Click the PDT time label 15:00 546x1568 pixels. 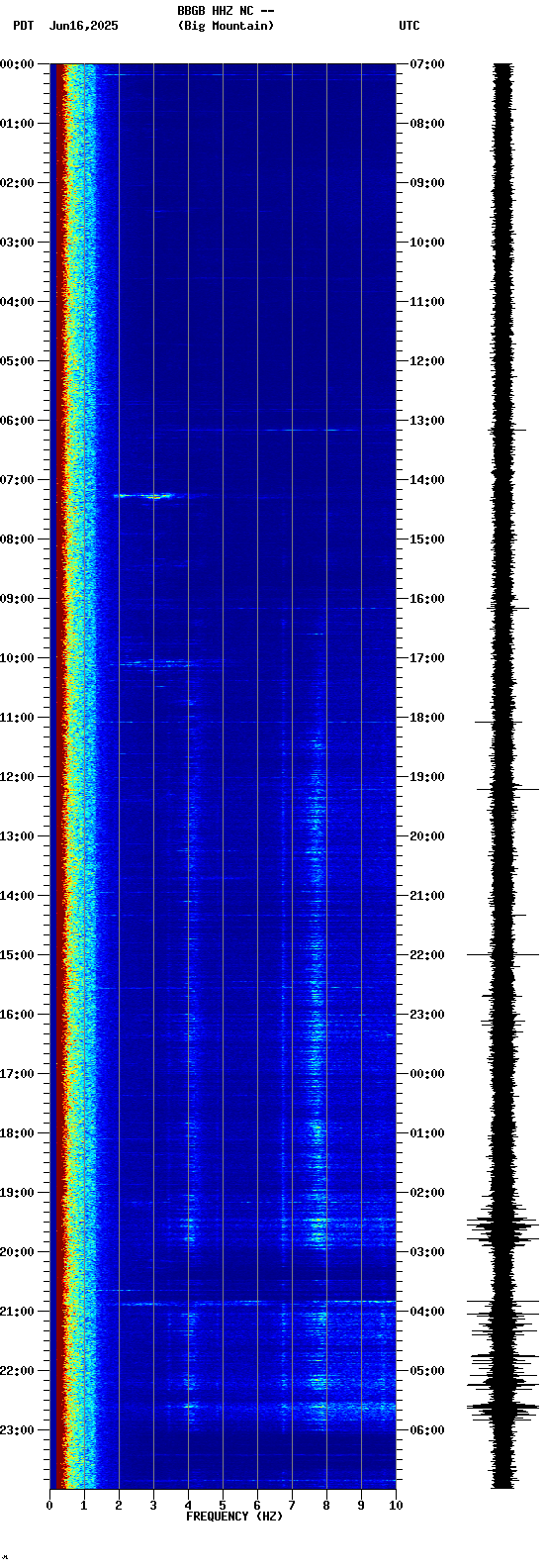(18, 955)
